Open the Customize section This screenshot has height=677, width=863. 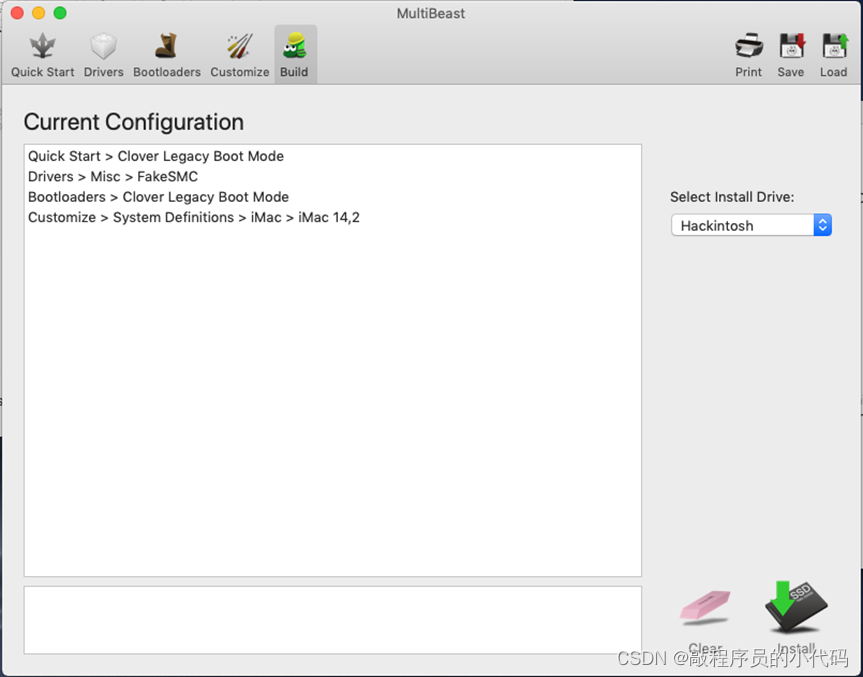239,55
